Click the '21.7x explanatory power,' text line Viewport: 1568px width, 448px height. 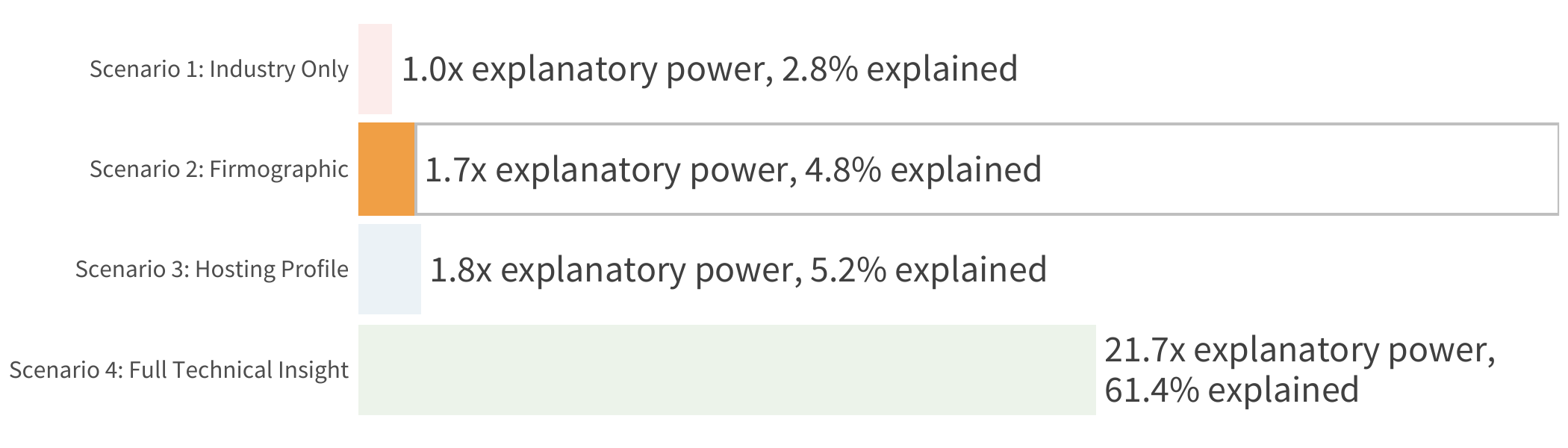click(1300, 350)
